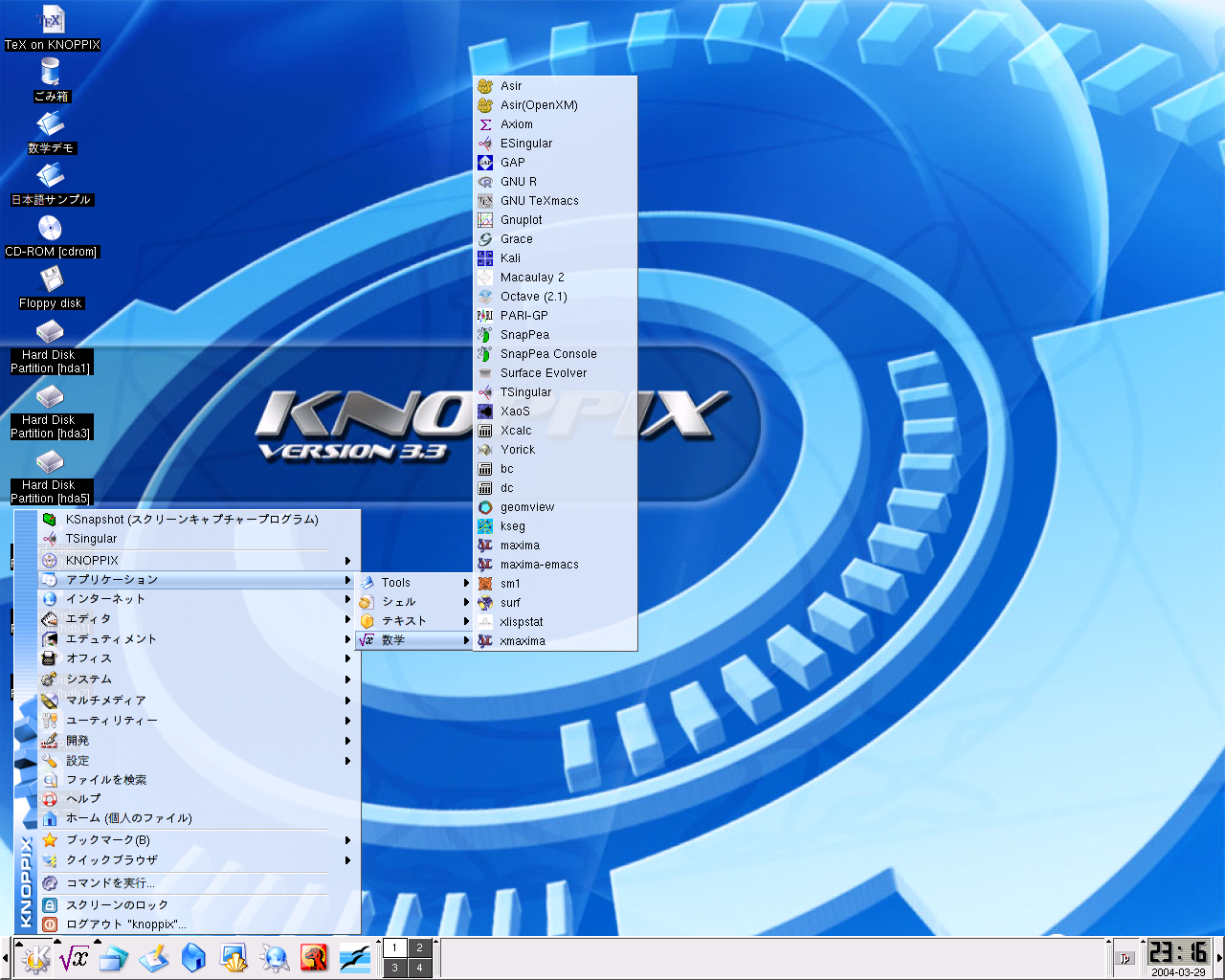1225x980 pixels.
Task: Expand the 設定 submenu
Action: [x=197, y=761]
